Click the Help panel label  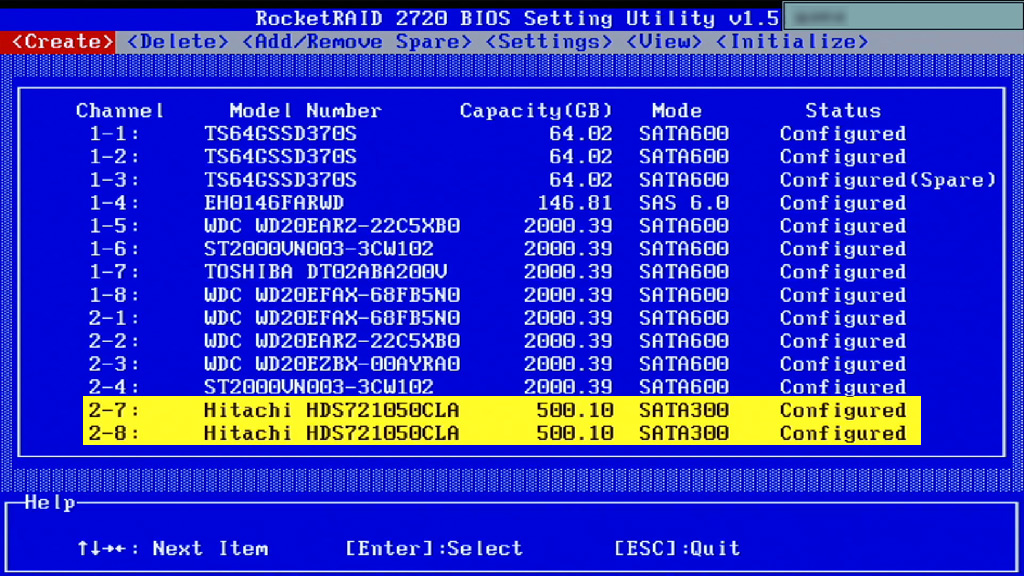point(50,503)
